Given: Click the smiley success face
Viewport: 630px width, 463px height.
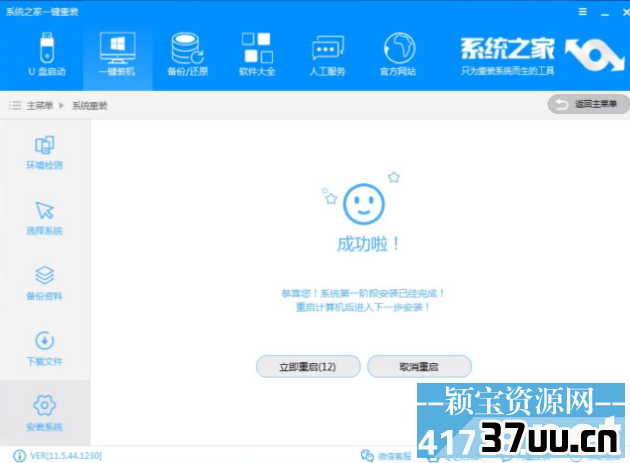Looking at the screenshot, I should 364,204.
